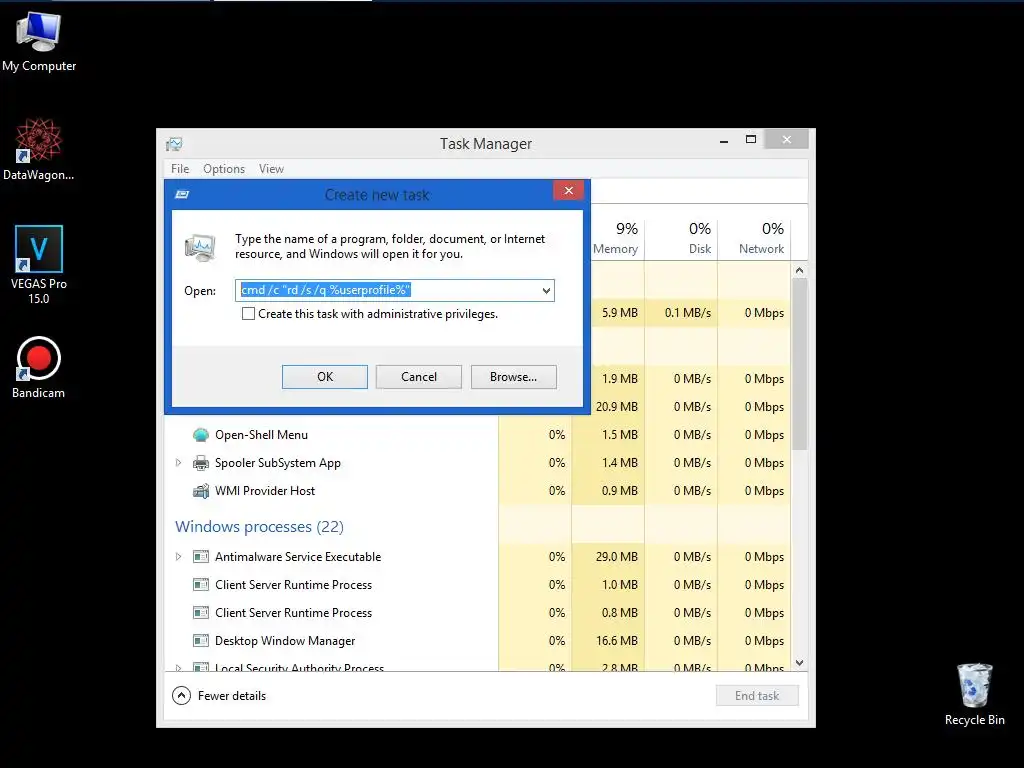This screenshot has width=1024, height=768.
Task: Select the DataWagon desktop shortcut
Action: pyautogui.click(x=39, y=149)
